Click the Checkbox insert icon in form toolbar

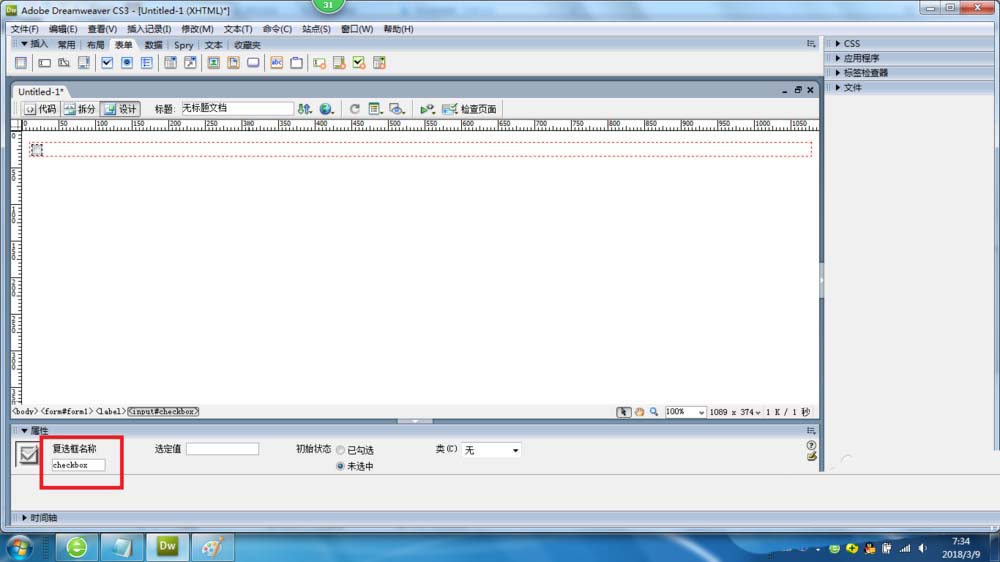coord(107,63)
